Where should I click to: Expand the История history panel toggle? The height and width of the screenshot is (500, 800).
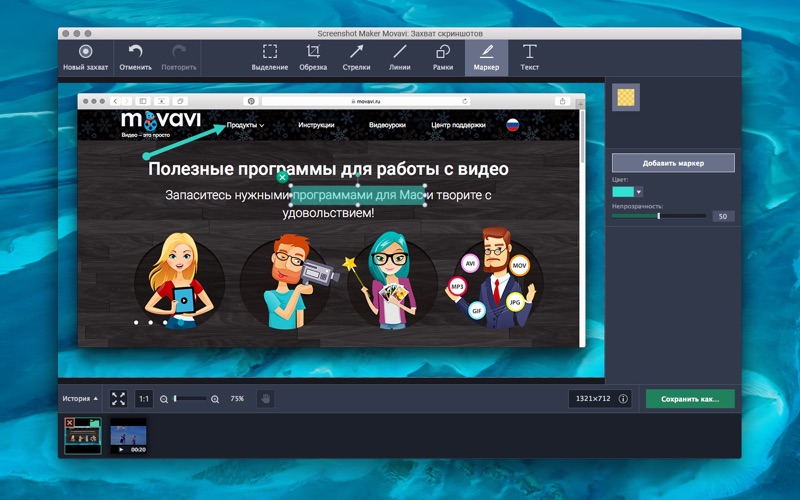(x=80, y=398)
